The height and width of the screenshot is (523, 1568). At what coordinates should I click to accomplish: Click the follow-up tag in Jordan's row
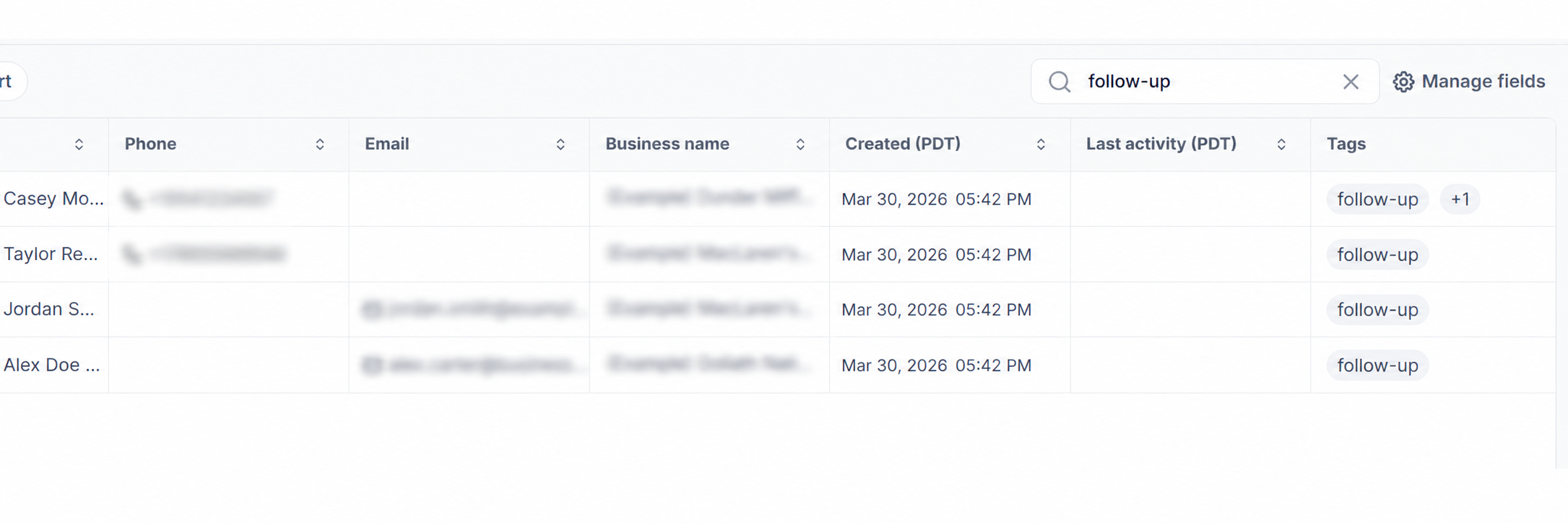1377,309
